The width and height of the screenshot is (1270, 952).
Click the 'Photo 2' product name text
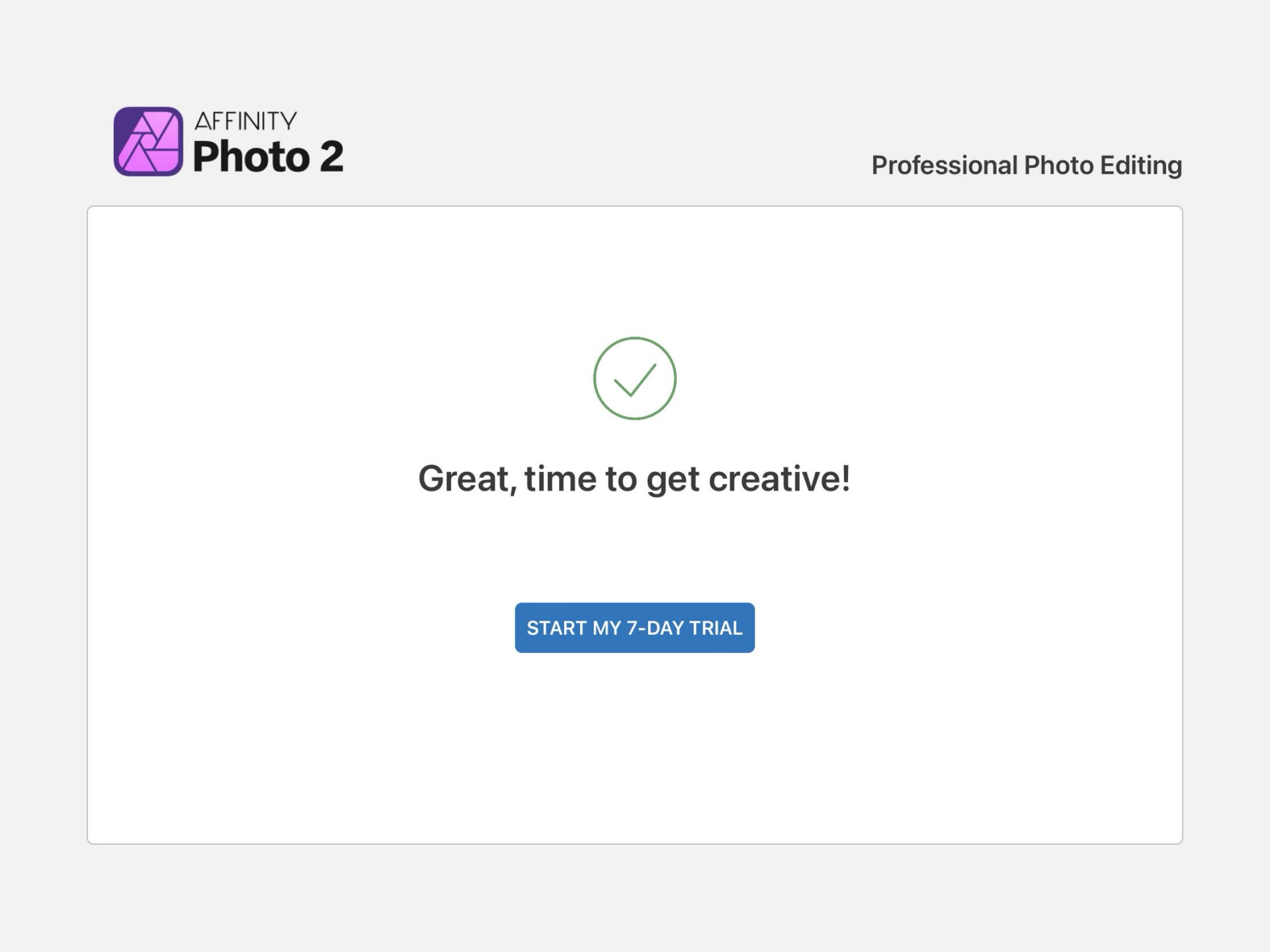pyautogui.click(x=268, y=157)
